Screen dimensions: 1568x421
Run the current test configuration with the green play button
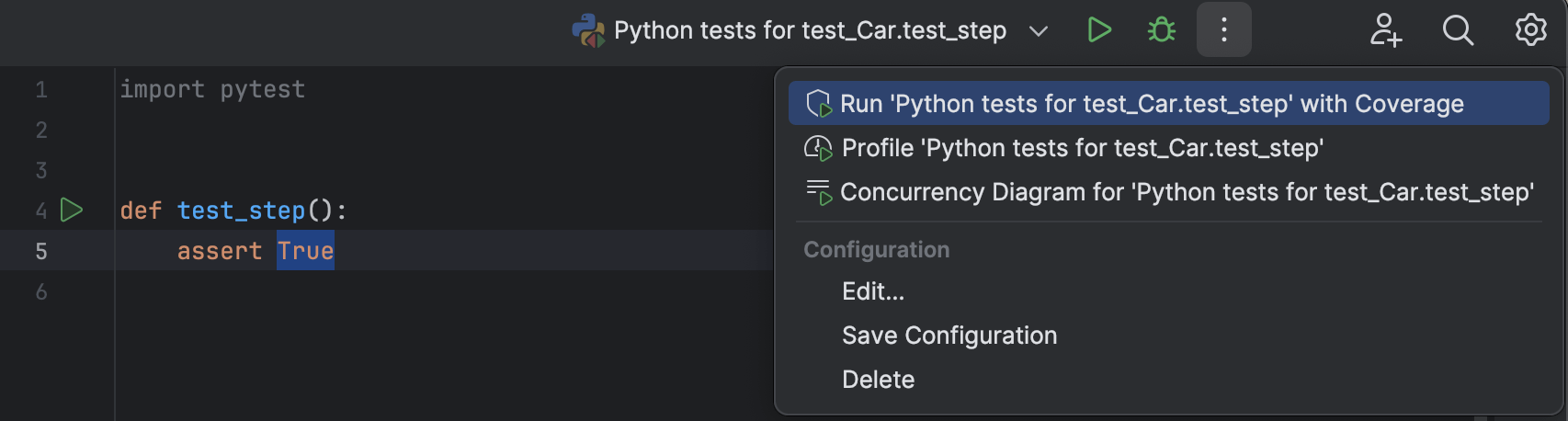(1099, 30)
